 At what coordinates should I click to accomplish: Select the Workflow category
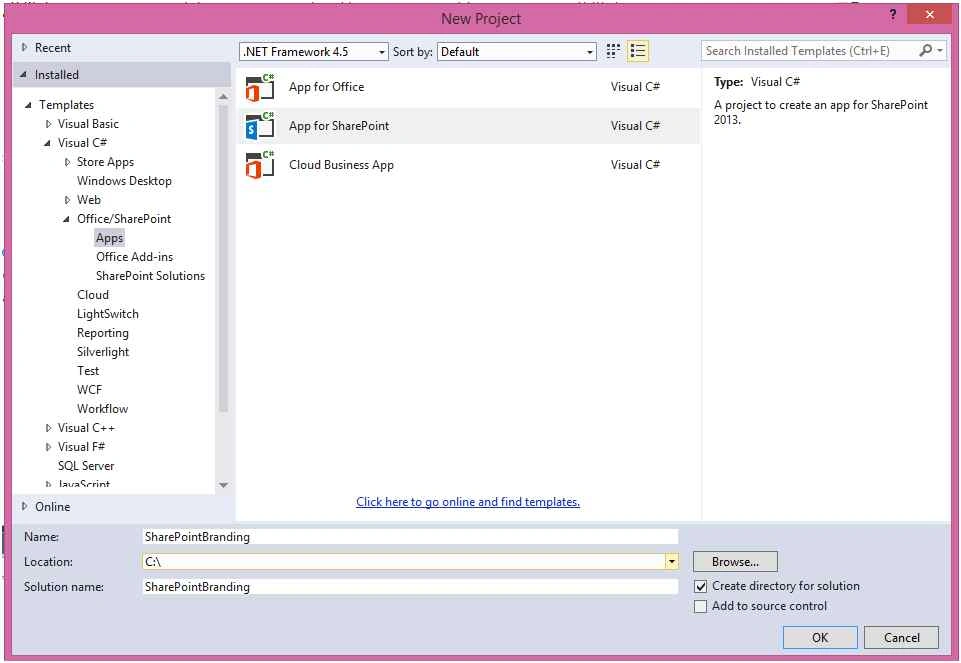102,409
